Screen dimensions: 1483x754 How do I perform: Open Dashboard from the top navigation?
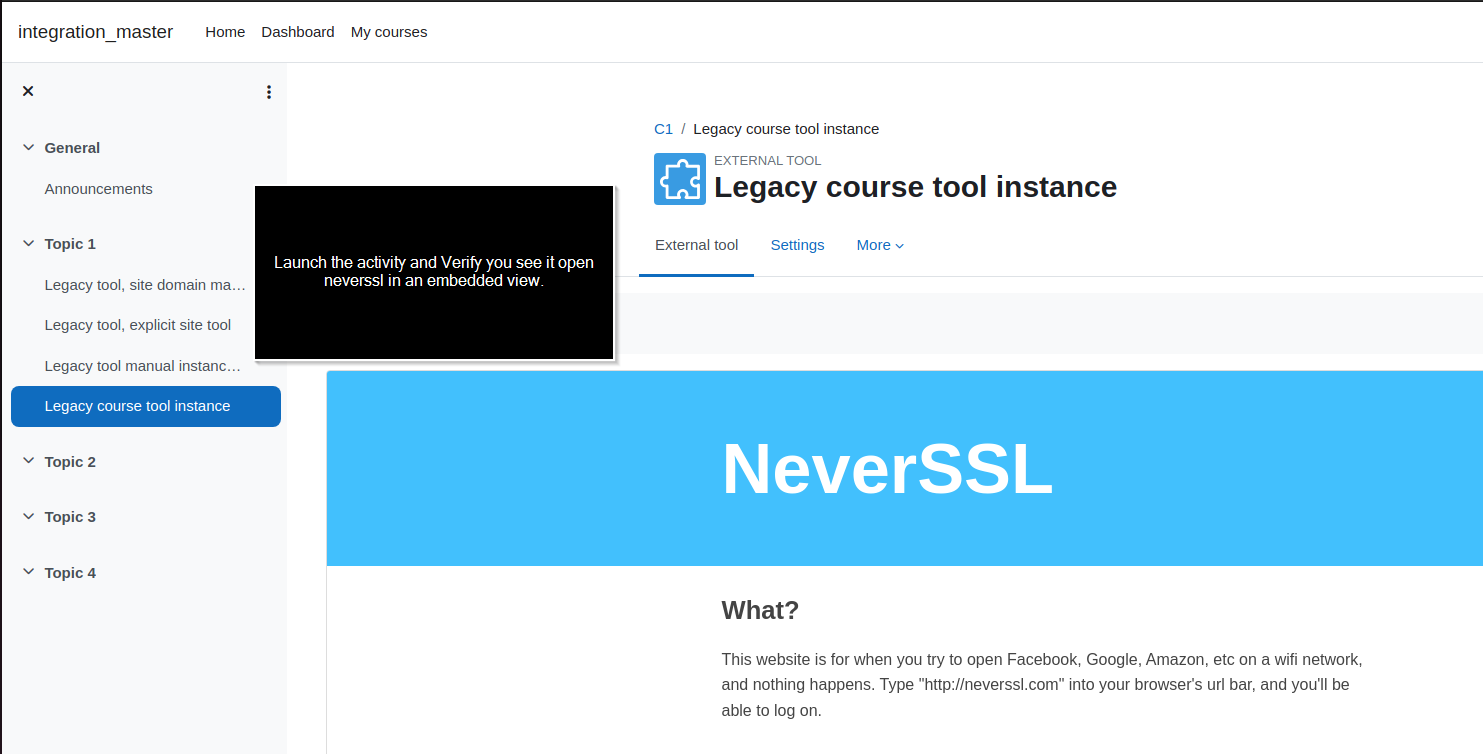pyautogui.click(x=298, y=32)
